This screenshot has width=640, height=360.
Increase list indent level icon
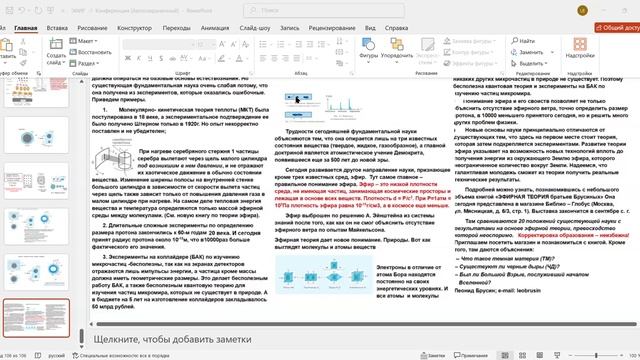[310, 44]
